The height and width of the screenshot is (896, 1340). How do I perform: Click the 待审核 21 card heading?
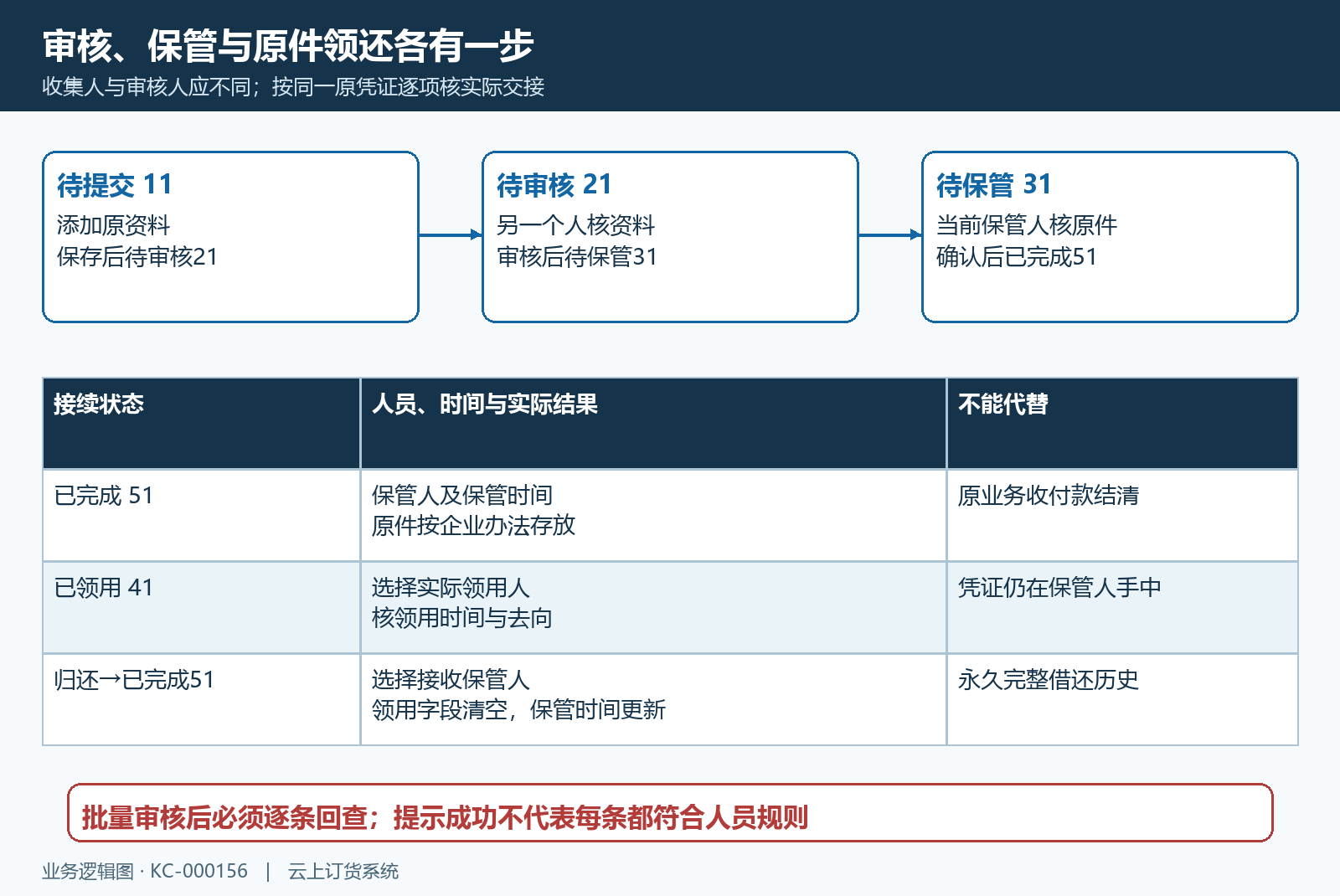point(554,185)
